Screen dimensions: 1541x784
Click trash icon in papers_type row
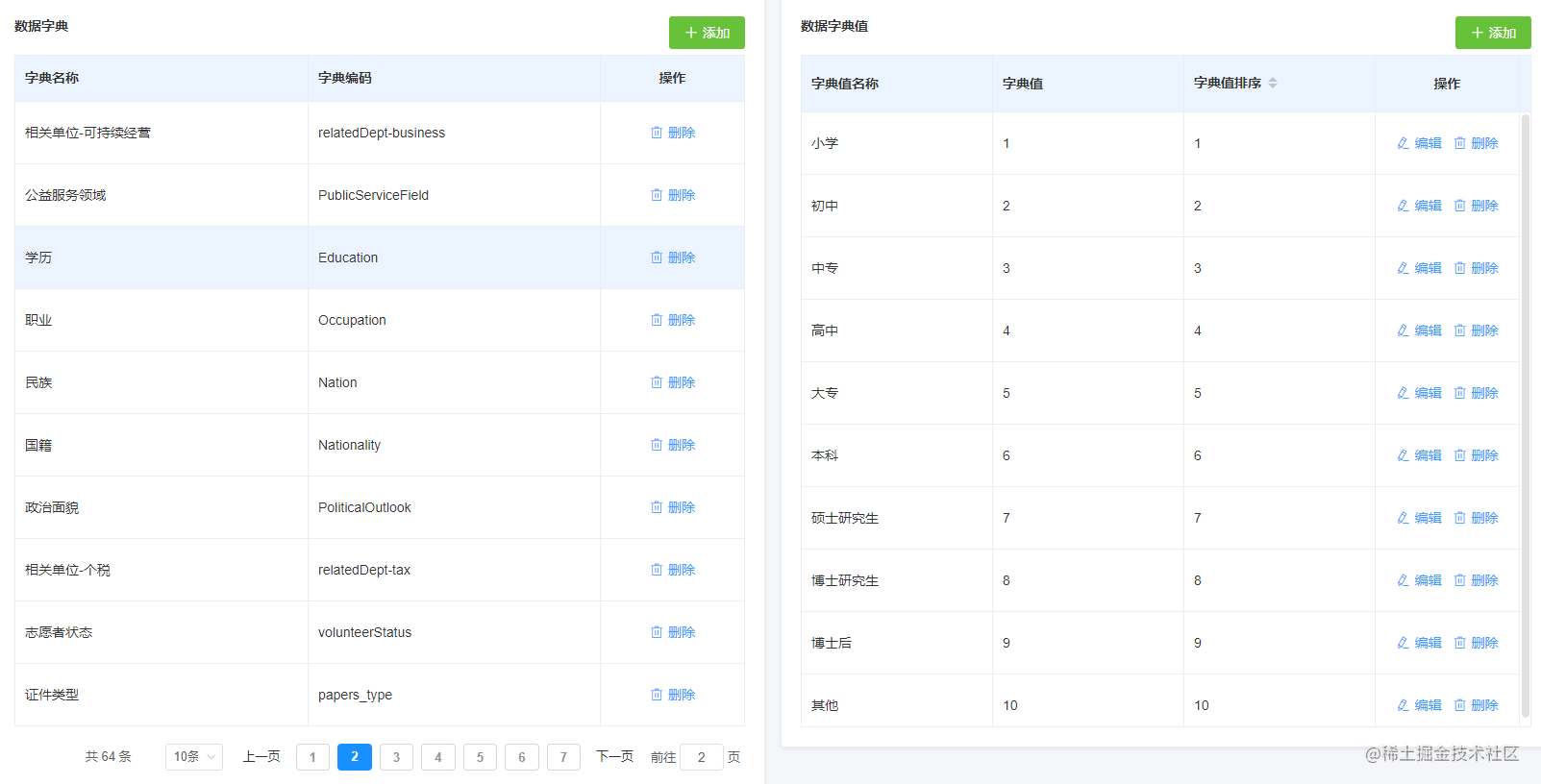pyautogui.click(x=657, y=695)
